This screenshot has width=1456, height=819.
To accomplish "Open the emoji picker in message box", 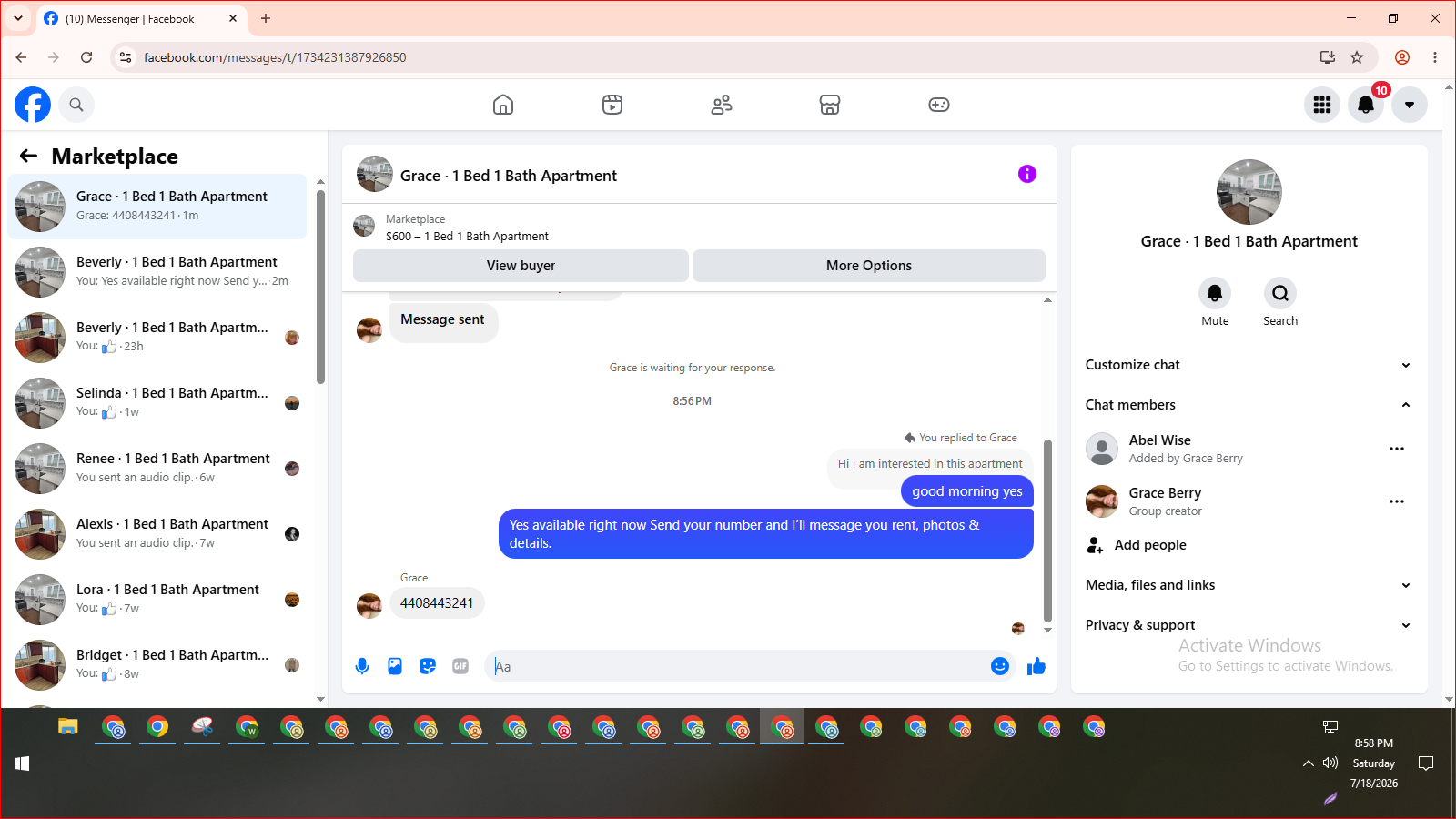I will click(1000, 666).
